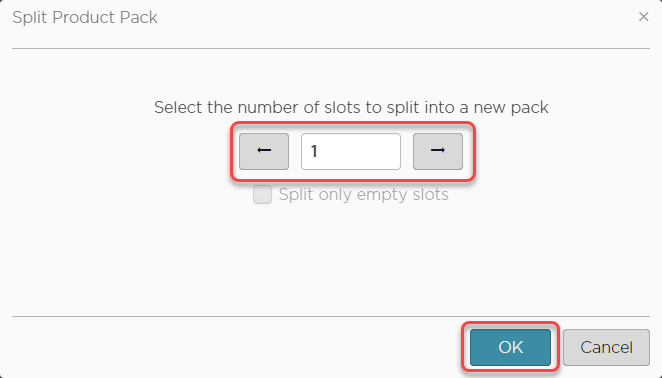The height and width of the screenshot is (378, 662).
Task: Place cursor in the slots text box
Action: pyautogui.click(x=351, y=151)
